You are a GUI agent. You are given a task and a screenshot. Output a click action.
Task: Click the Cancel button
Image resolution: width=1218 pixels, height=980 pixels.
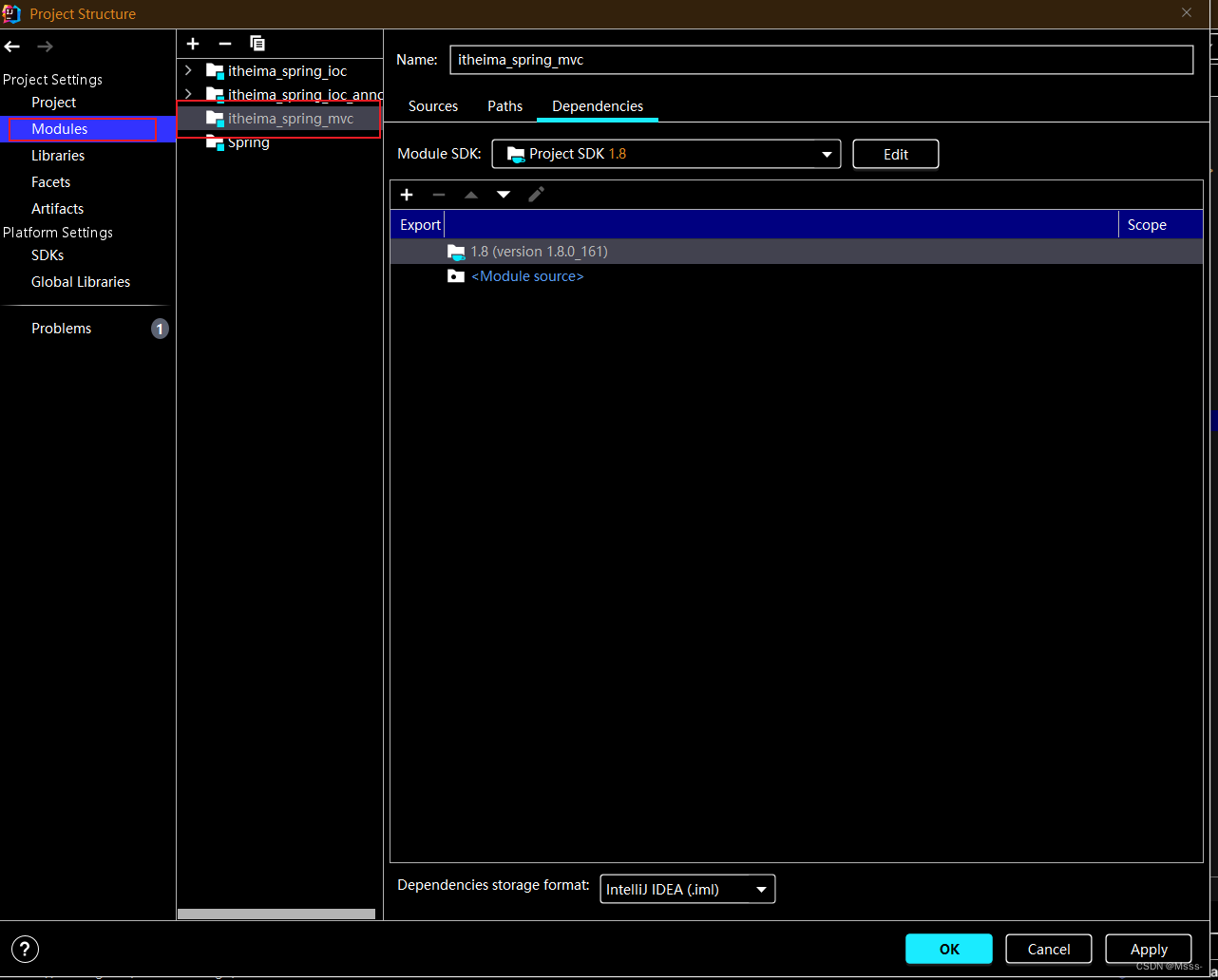click(1049, 949)
